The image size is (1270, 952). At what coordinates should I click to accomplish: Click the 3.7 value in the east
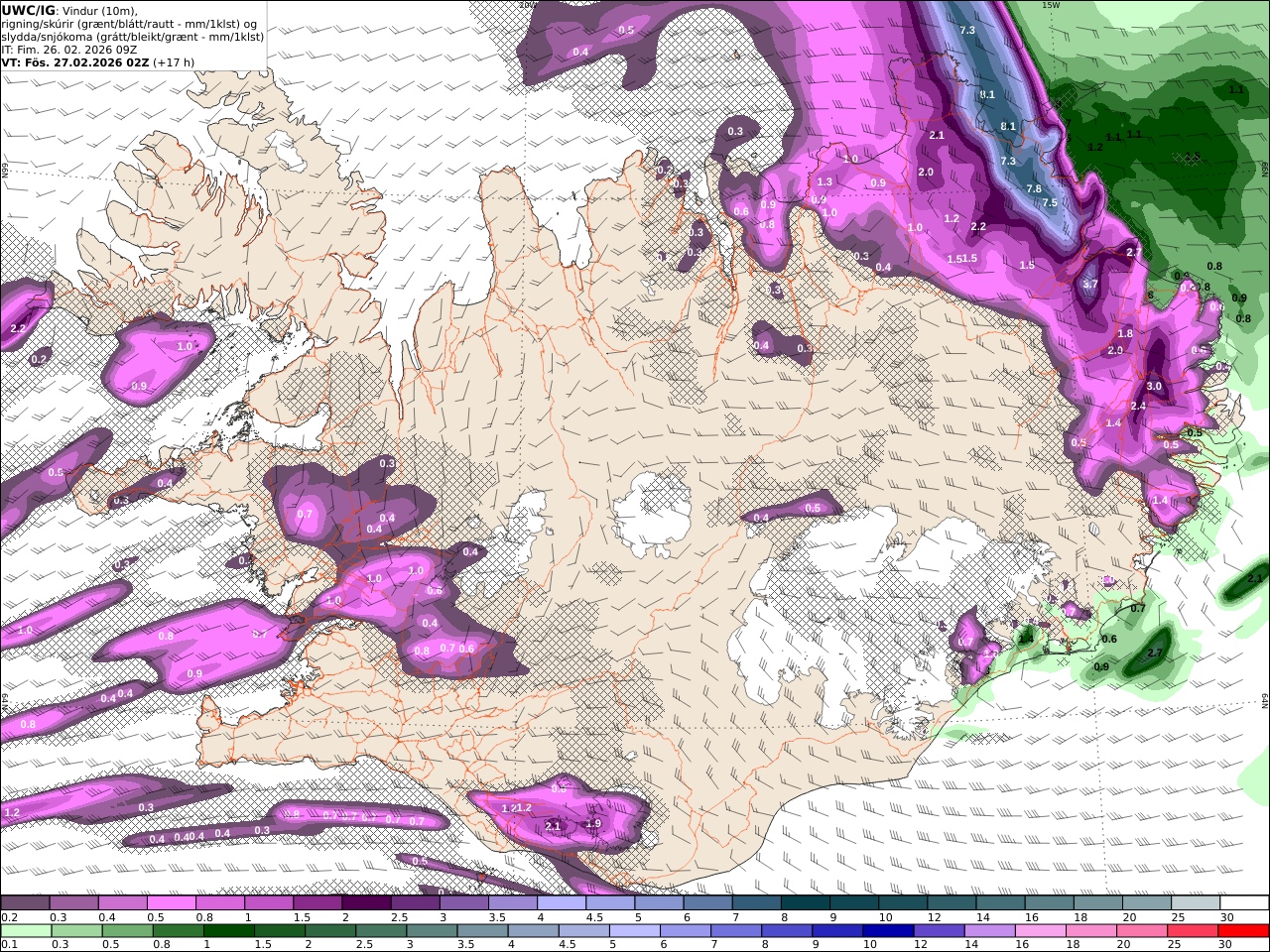pos(1090,284)
